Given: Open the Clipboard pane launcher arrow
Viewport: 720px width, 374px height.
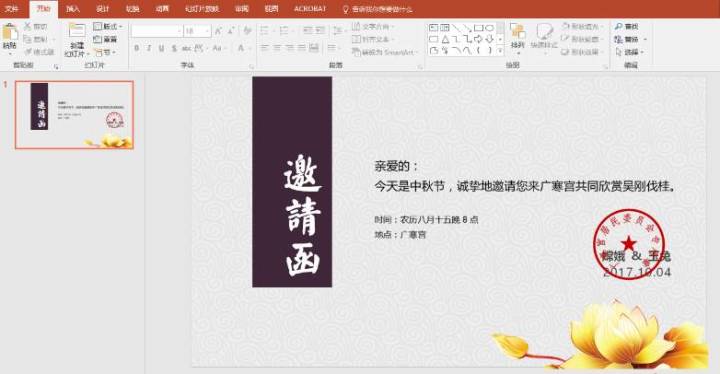Looking at the screenshot, I should pos(56,67).
